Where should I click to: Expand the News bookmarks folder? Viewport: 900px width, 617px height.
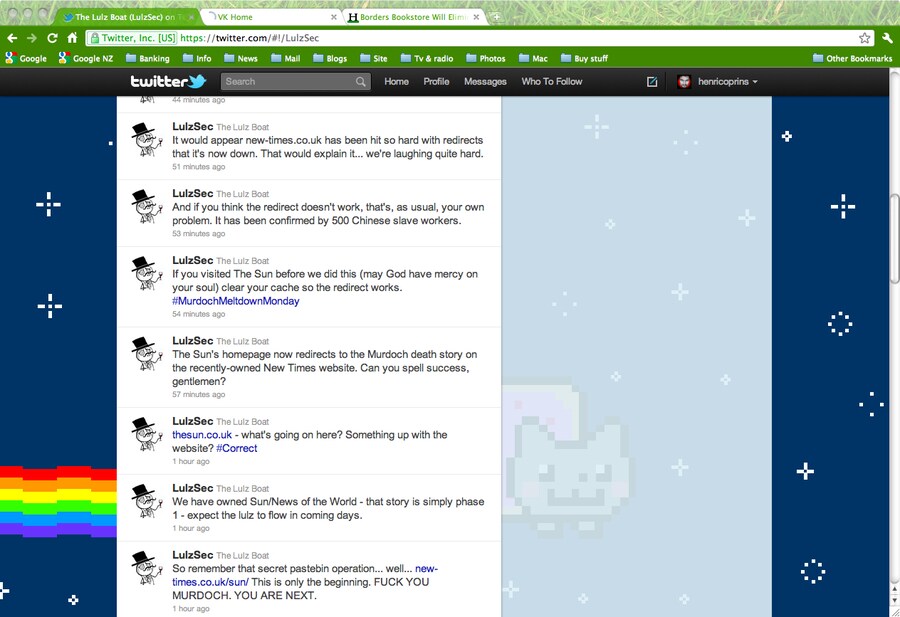point(240,58)
